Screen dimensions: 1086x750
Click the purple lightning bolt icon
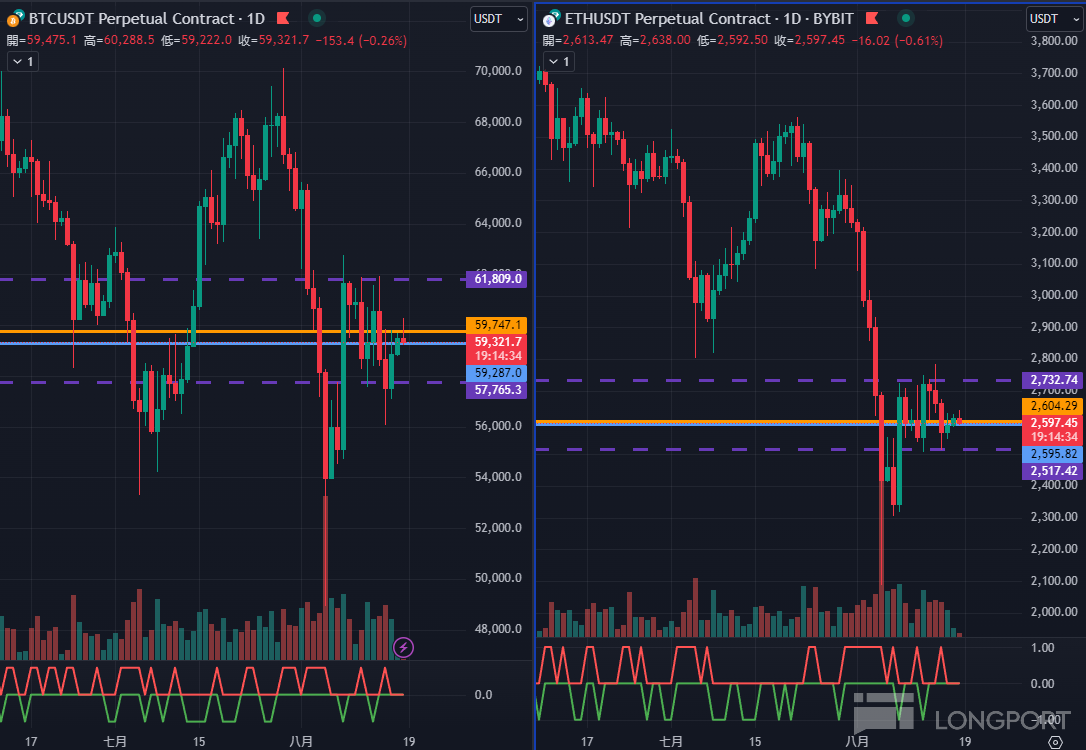click(403, 648)
